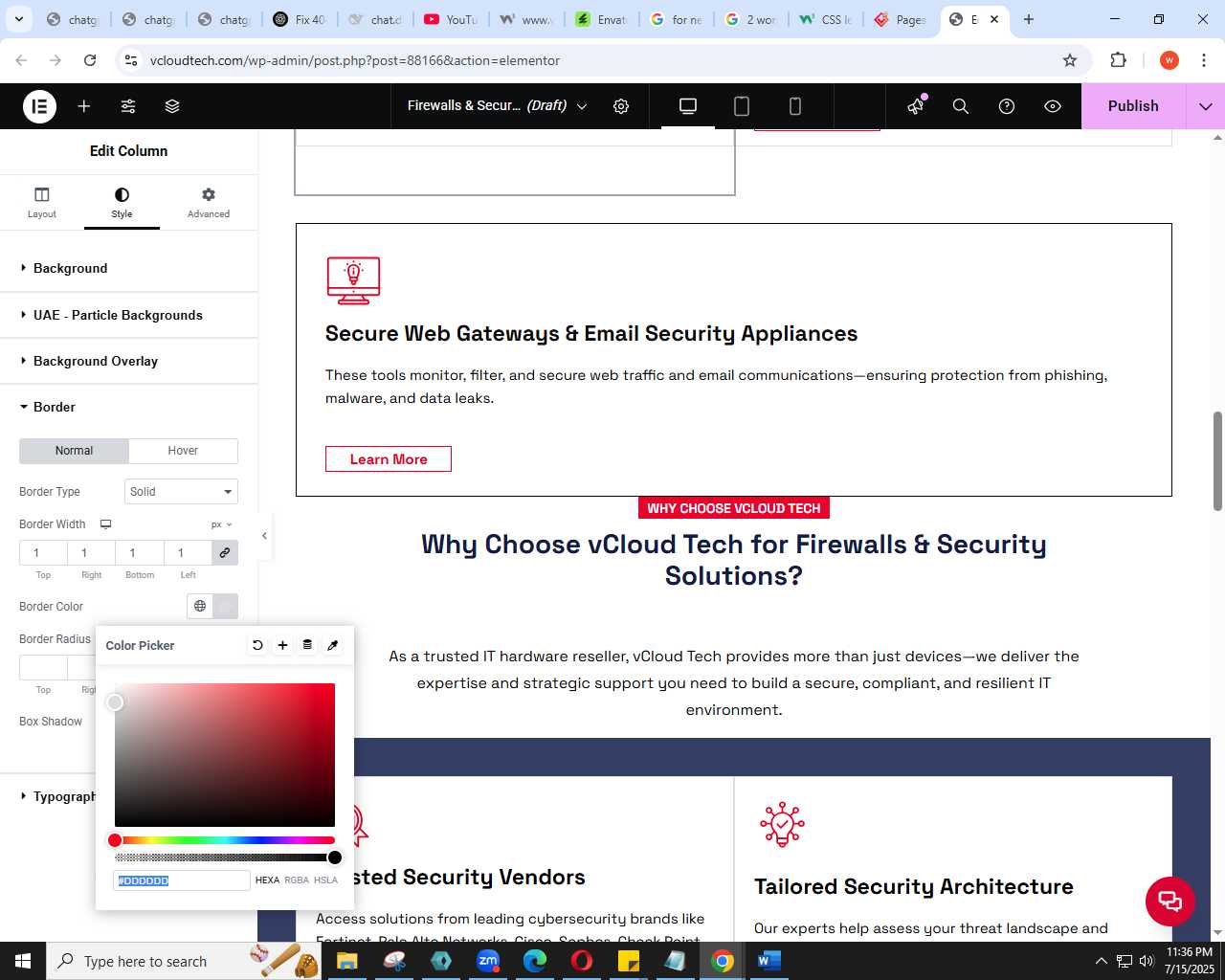Viewport: 1225px width, 980px height.
Task: Switch to the Style tab
Action: pos(122,203)
